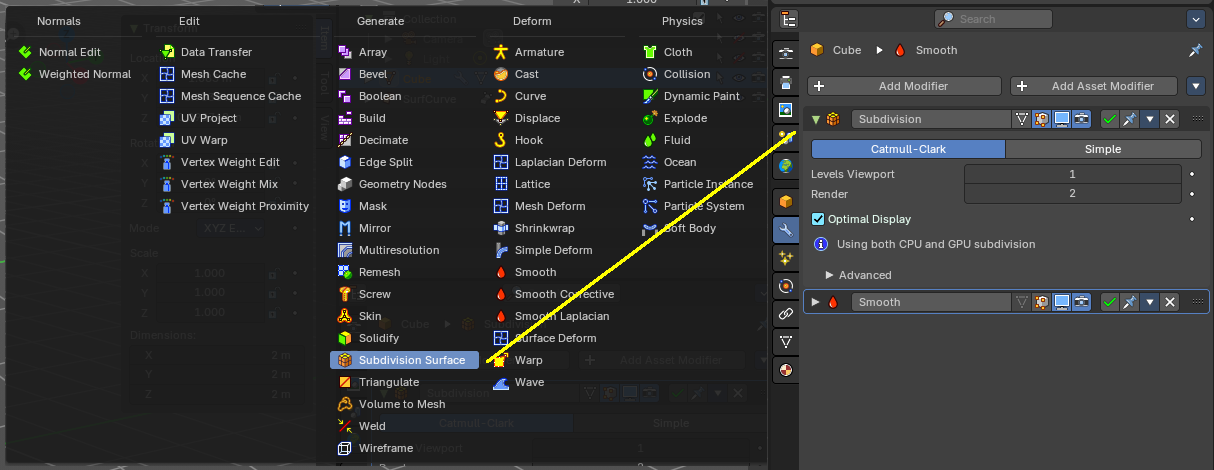
Task: Click green checkmark on Subdivision modifier
Action: click(x=1110, y=119)
